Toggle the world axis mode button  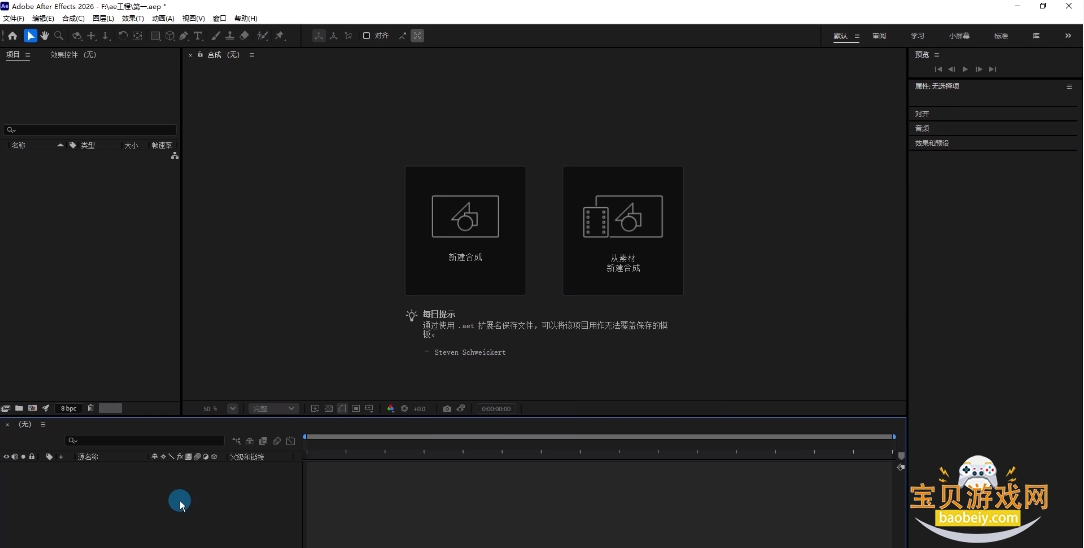coord(333,36)
